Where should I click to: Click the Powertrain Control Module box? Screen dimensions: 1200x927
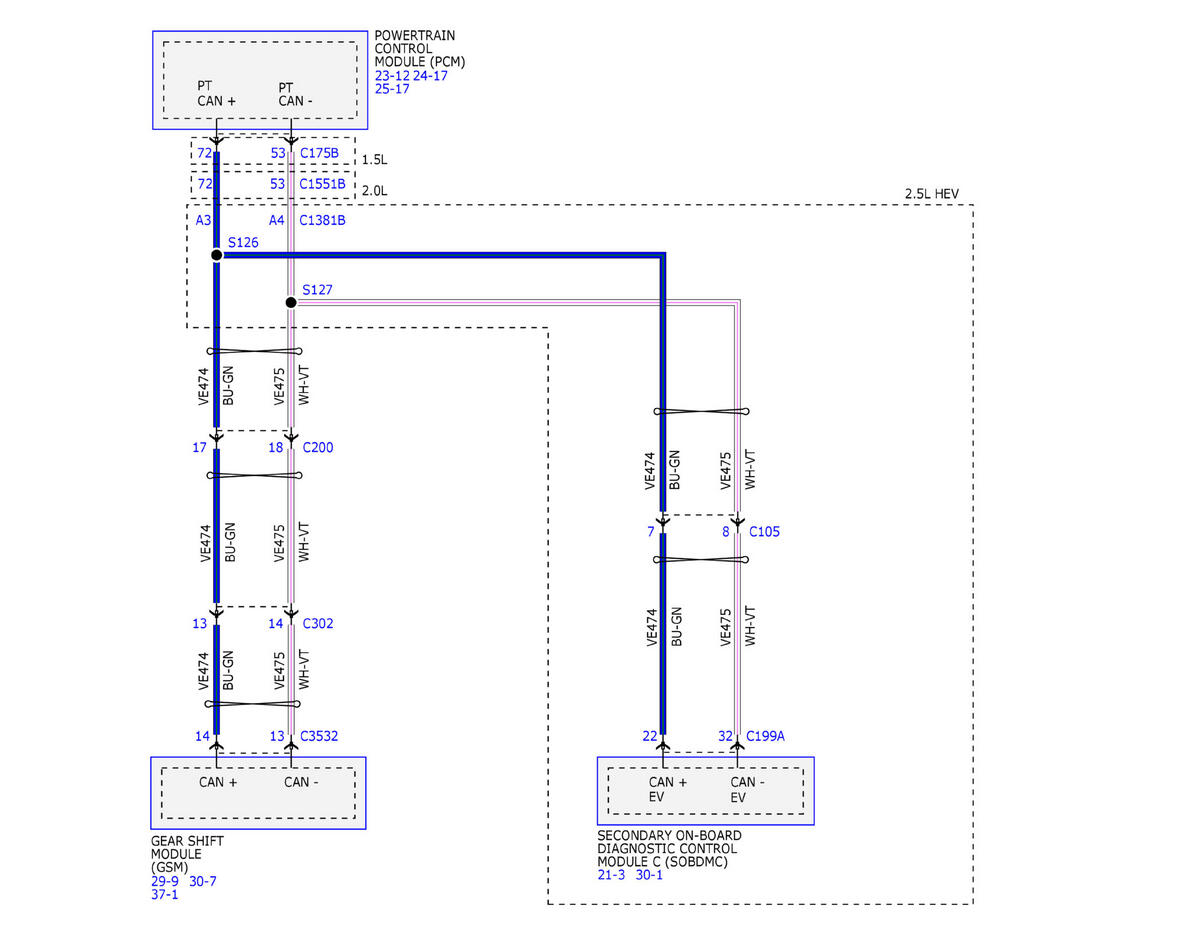tap(260, 80)
